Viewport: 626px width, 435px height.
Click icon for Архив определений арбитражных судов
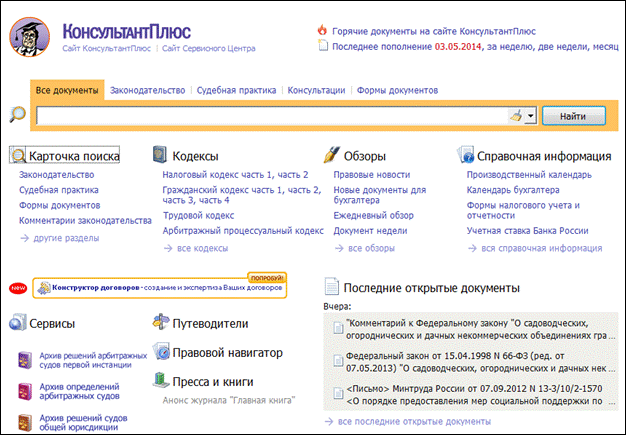point(25,392)
